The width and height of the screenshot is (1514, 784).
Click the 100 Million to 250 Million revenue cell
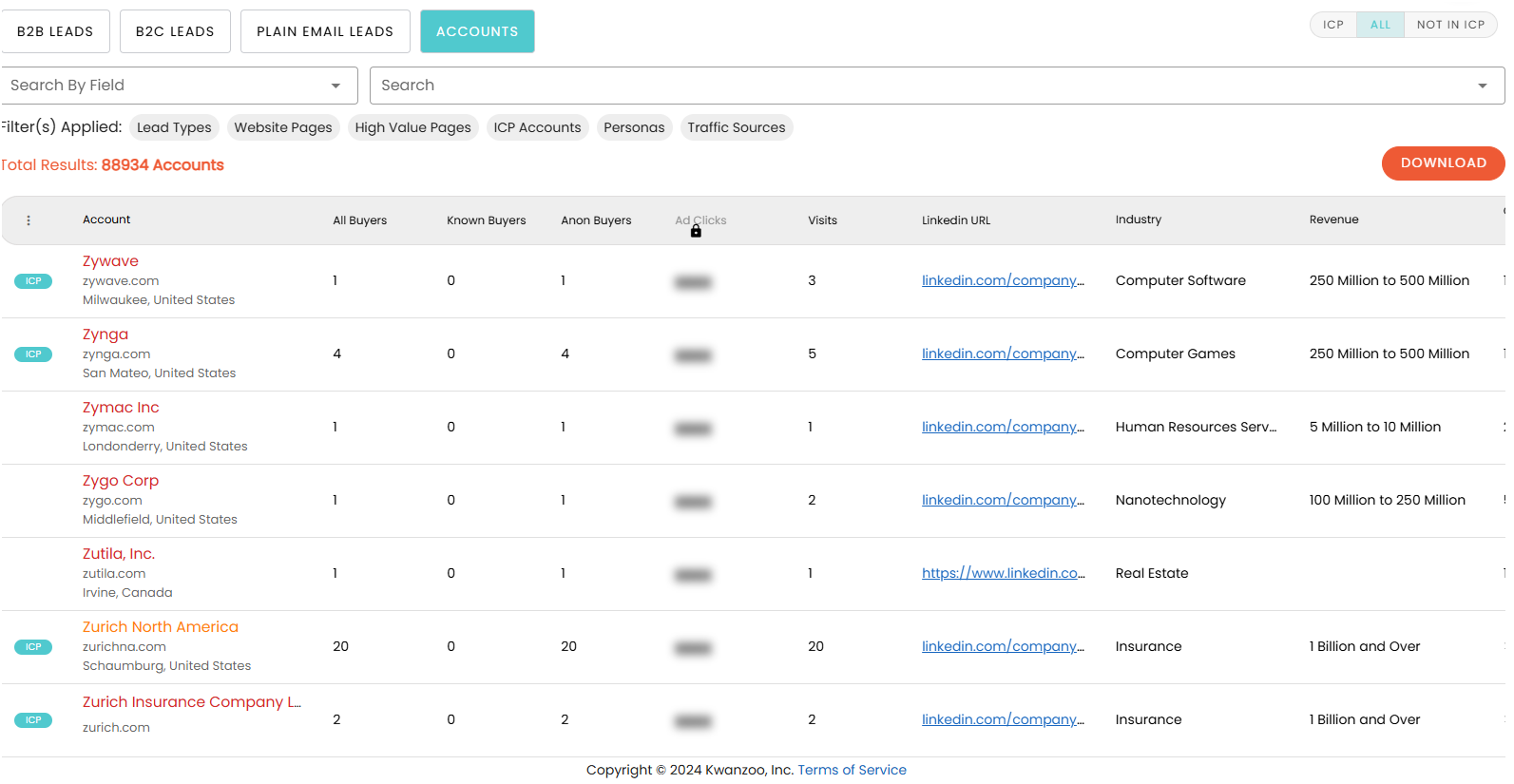pyautogui.click(x=1388, y=500)
